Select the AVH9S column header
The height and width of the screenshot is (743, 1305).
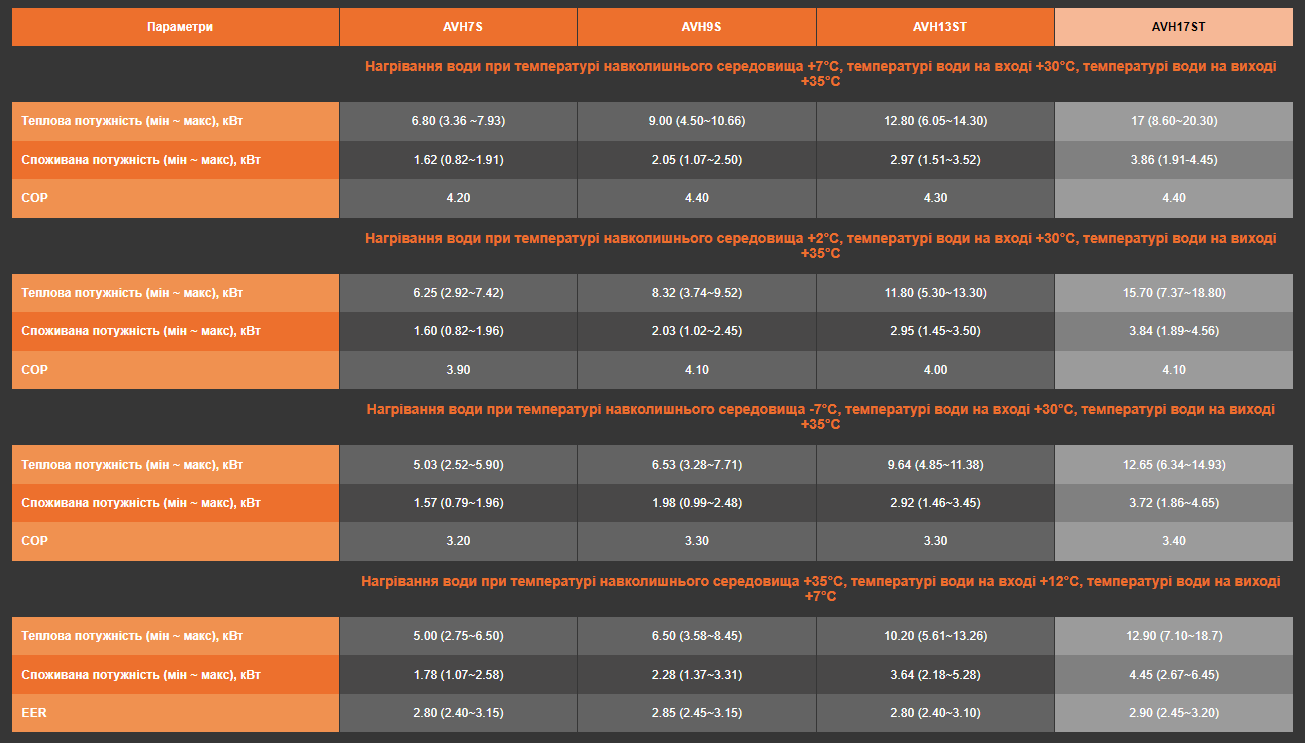coord(697,27)
